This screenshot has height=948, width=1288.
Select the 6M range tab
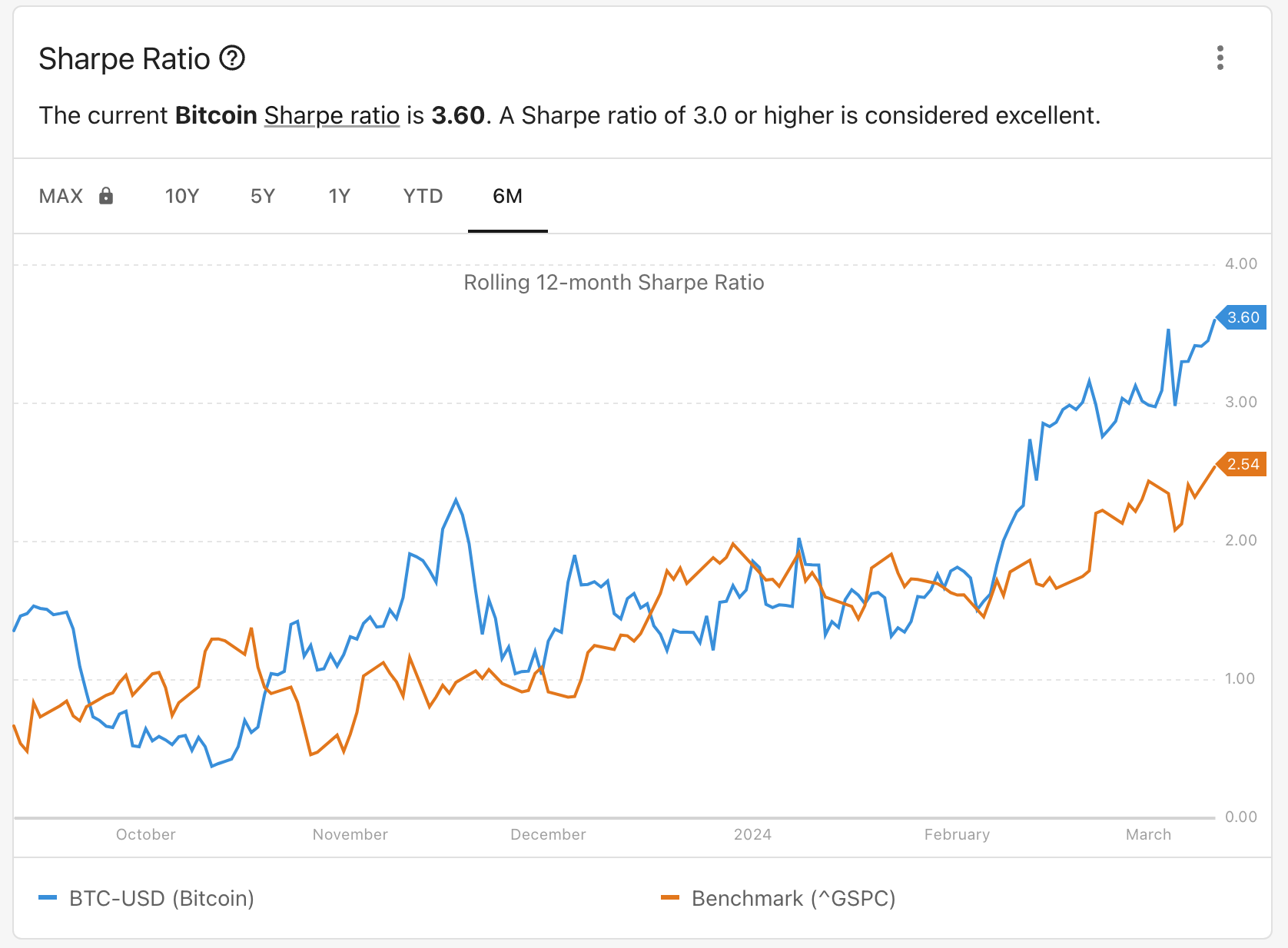click(x=507, y=197)
